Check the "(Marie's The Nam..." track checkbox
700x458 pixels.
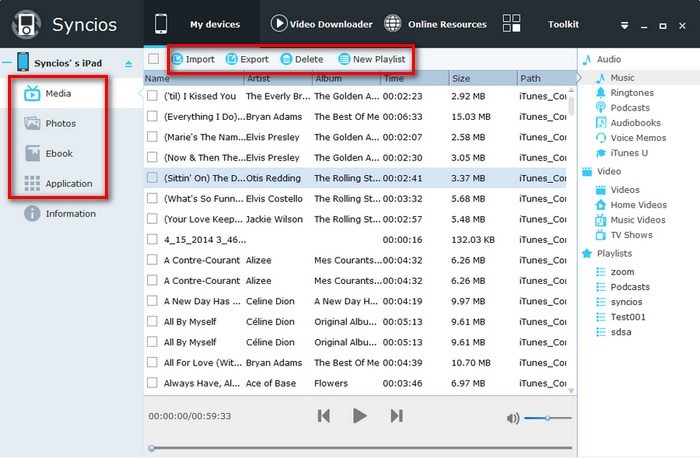click(x=152, y=137)
